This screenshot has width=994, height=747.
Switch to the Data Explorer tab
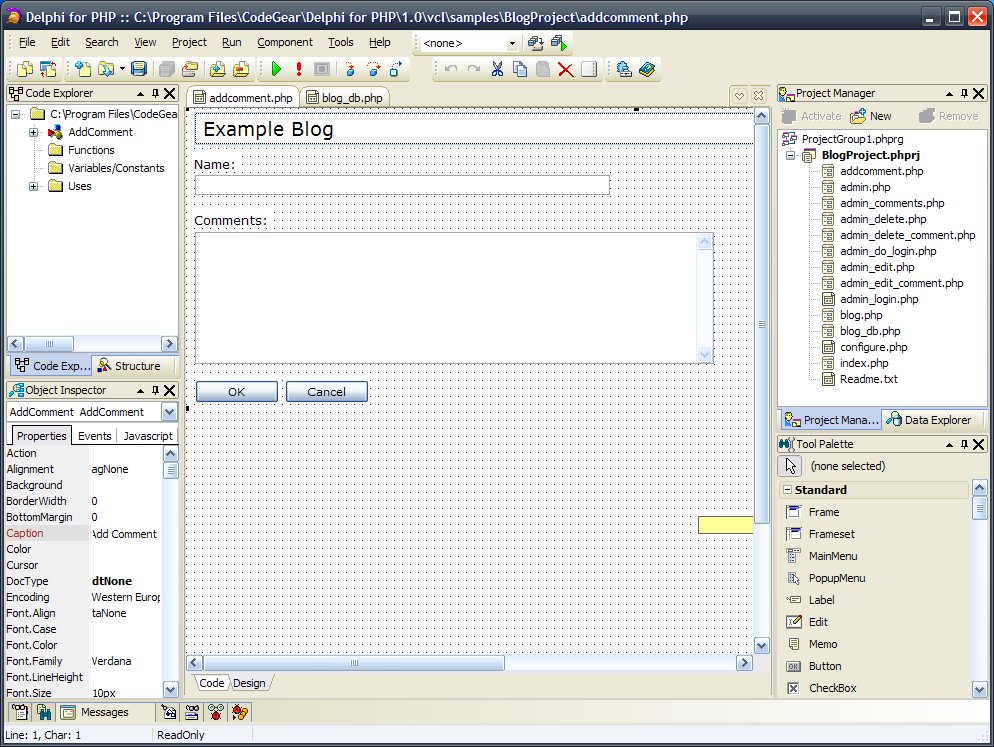click(929, 420)
